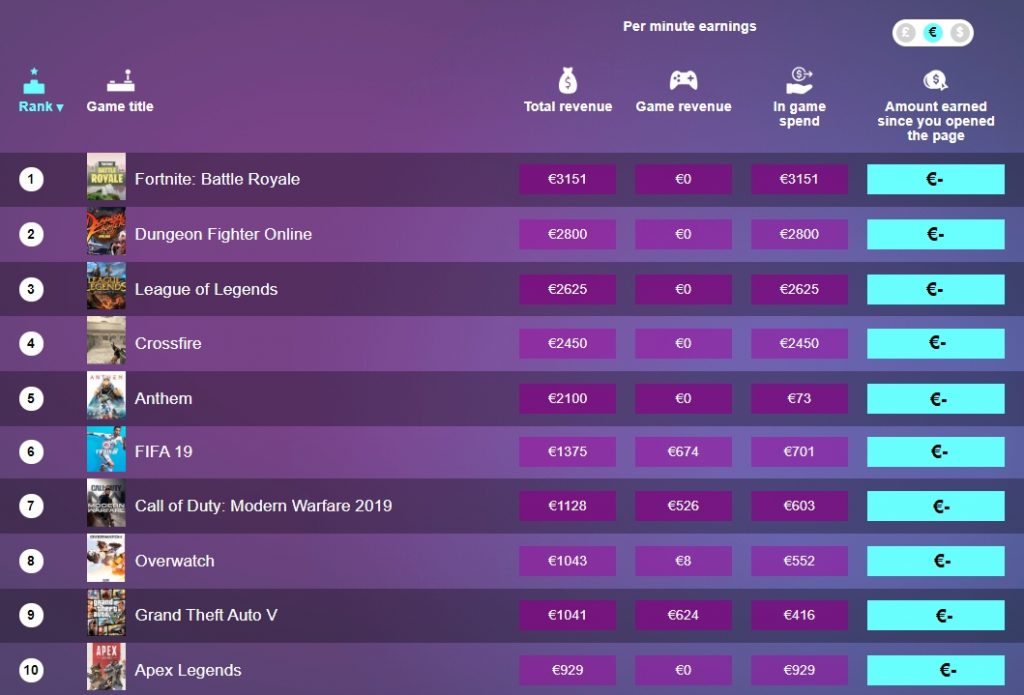Image resolution: width=1024 pixels, height=695 pixels.
Task: Select the League of Legends title
Action: (x=206, y=289)
